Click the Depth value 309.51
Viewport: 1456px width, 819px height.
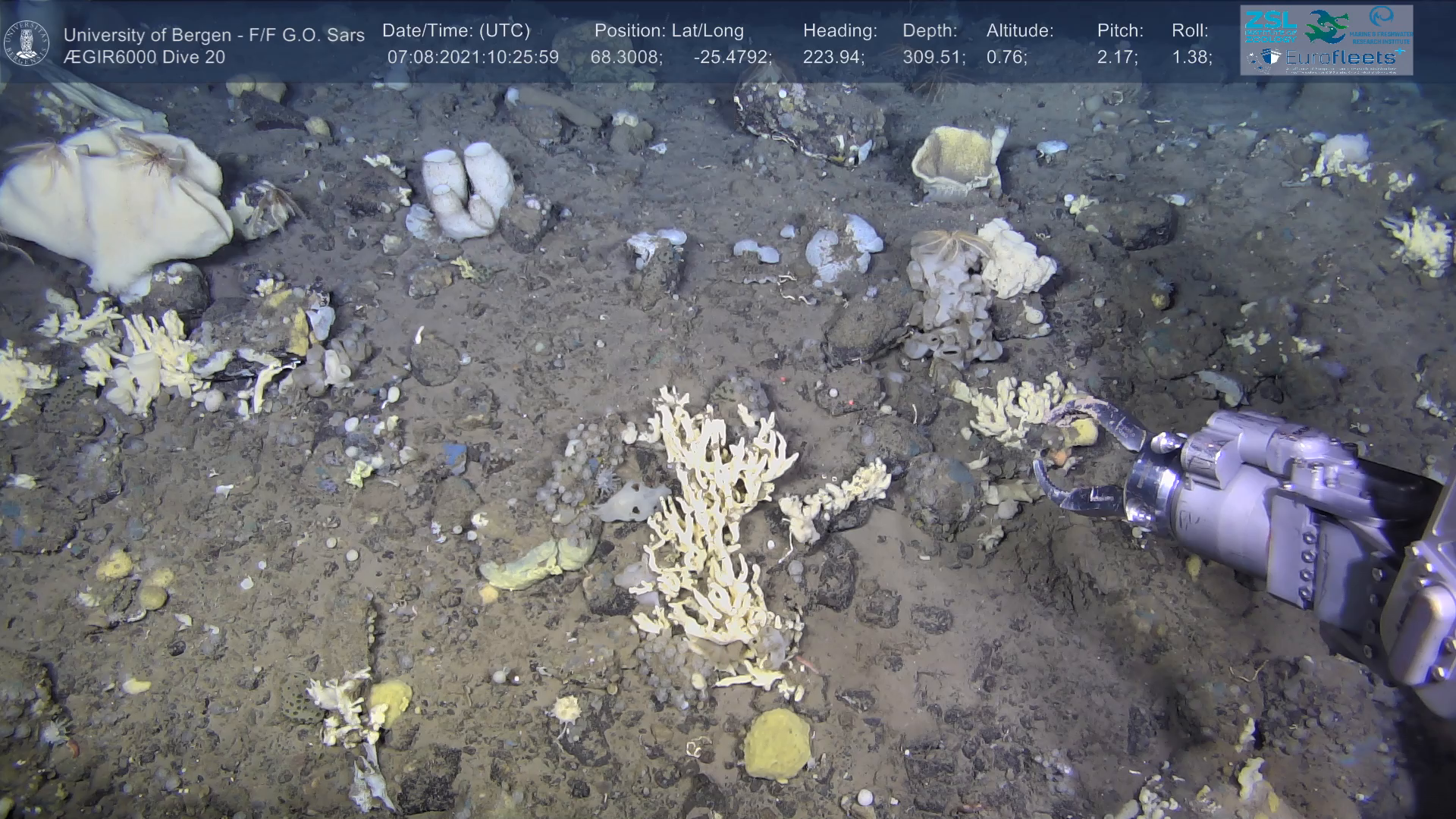click(934, 58)
